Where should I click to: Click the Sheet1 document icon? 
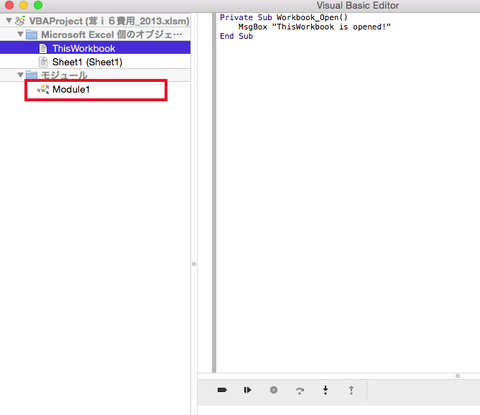pos(43,62)
